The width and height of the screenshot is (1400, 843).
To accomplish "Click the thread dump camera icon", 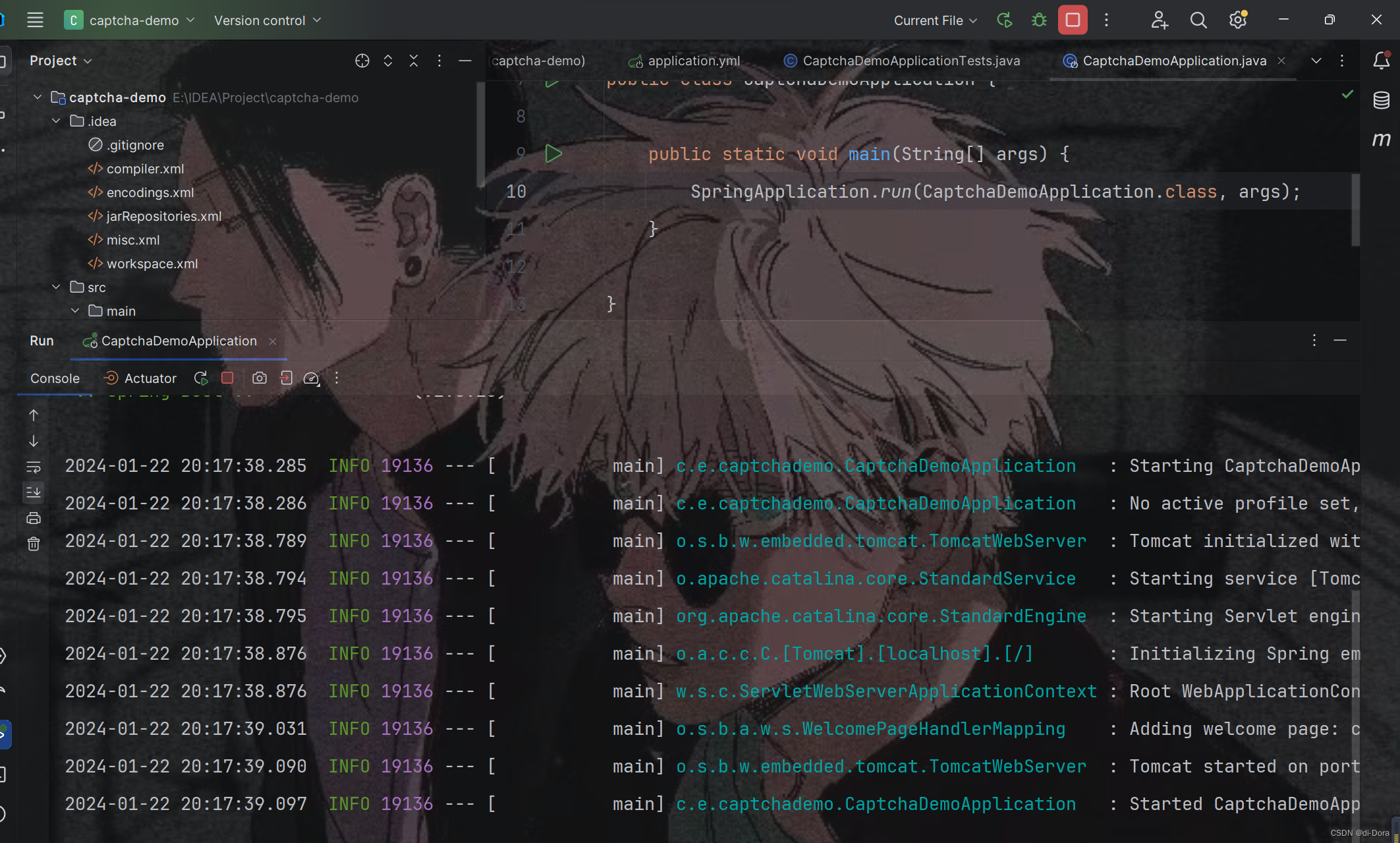I will tap(260, 378).
